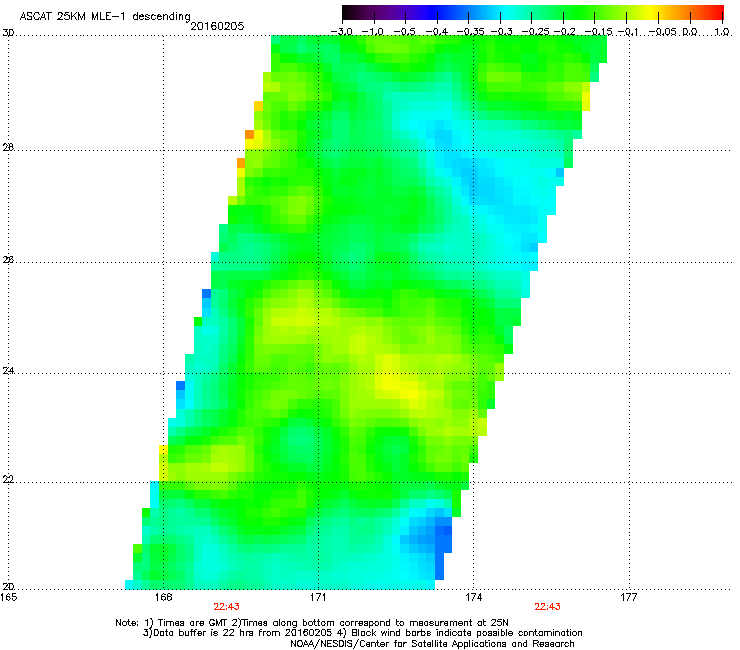Select the date label "20160205" under the title
This screenshot has width=740, height=650.
pyautogui.click(x=217, y=26)
